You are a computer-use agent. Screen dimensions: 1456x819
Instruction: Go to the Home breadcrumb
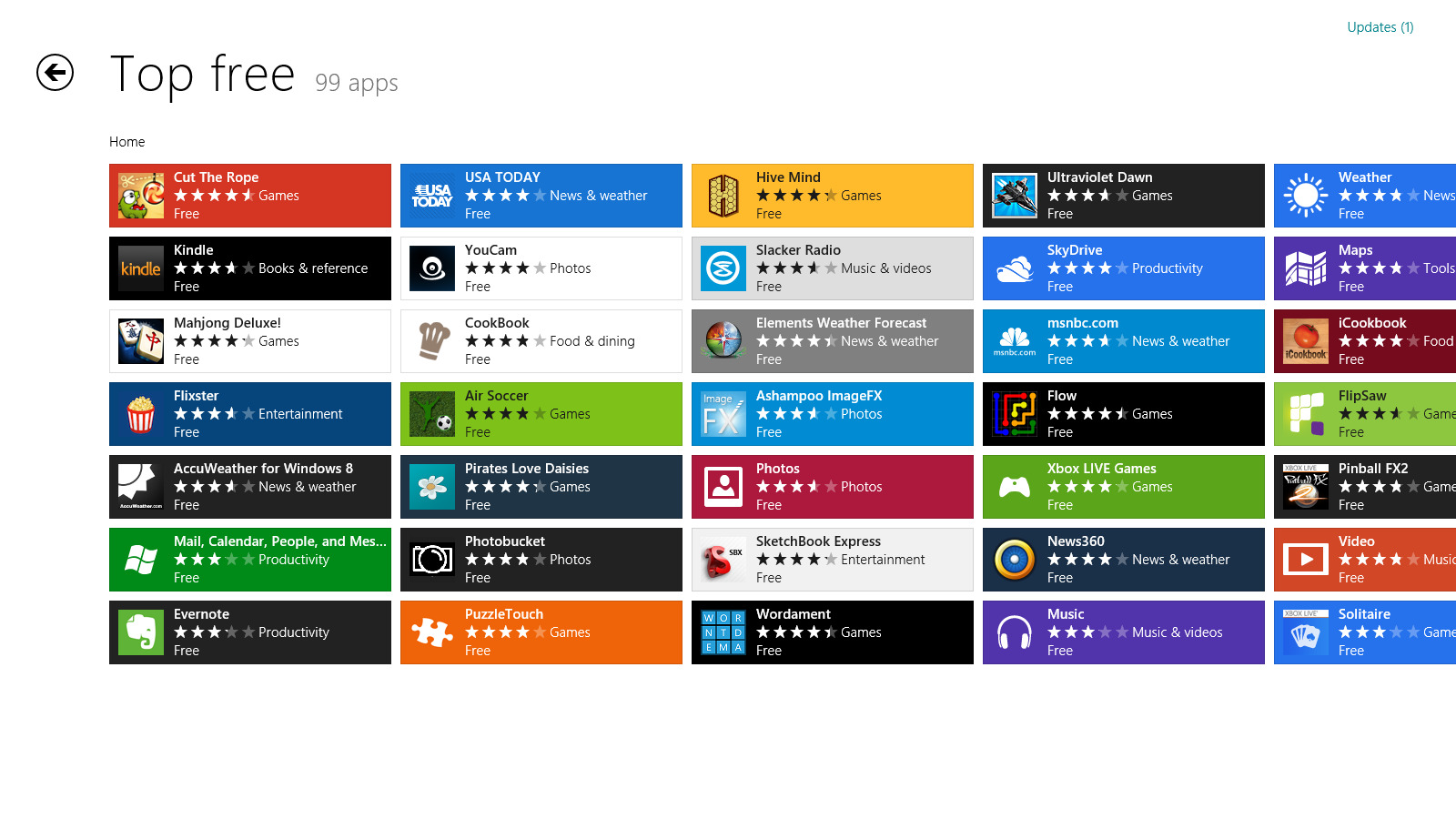pyautogui.click(x=126, y=142)
